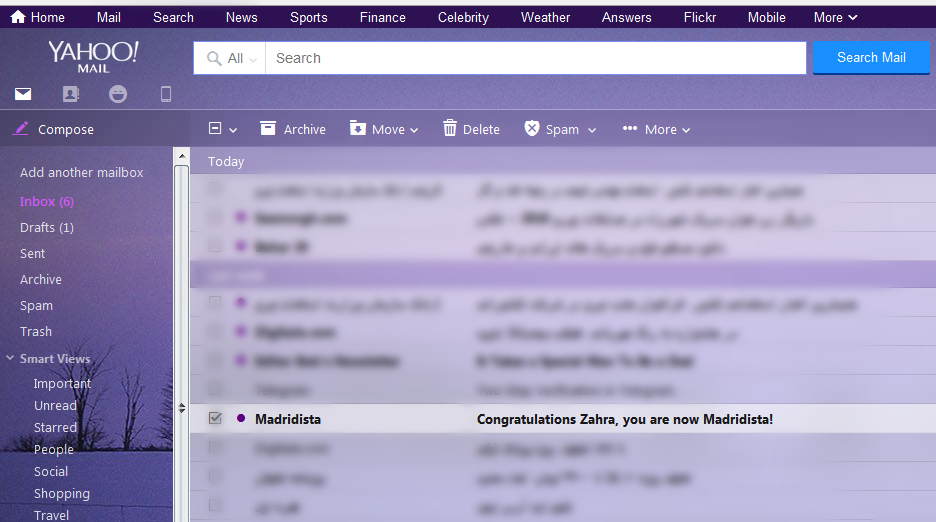Open Mail in top navigation
Screen dimensions: 936x522
pyautogui.click(x=109, y=17)
